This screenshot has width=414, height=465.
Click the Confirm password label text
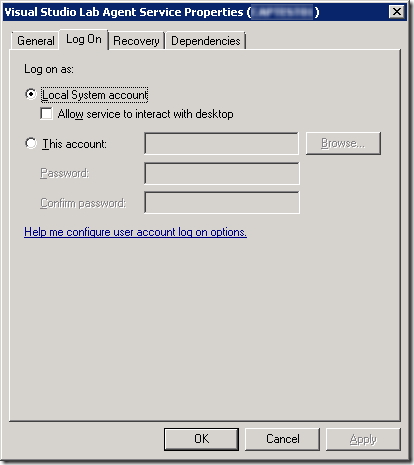[x=83, y=203]
